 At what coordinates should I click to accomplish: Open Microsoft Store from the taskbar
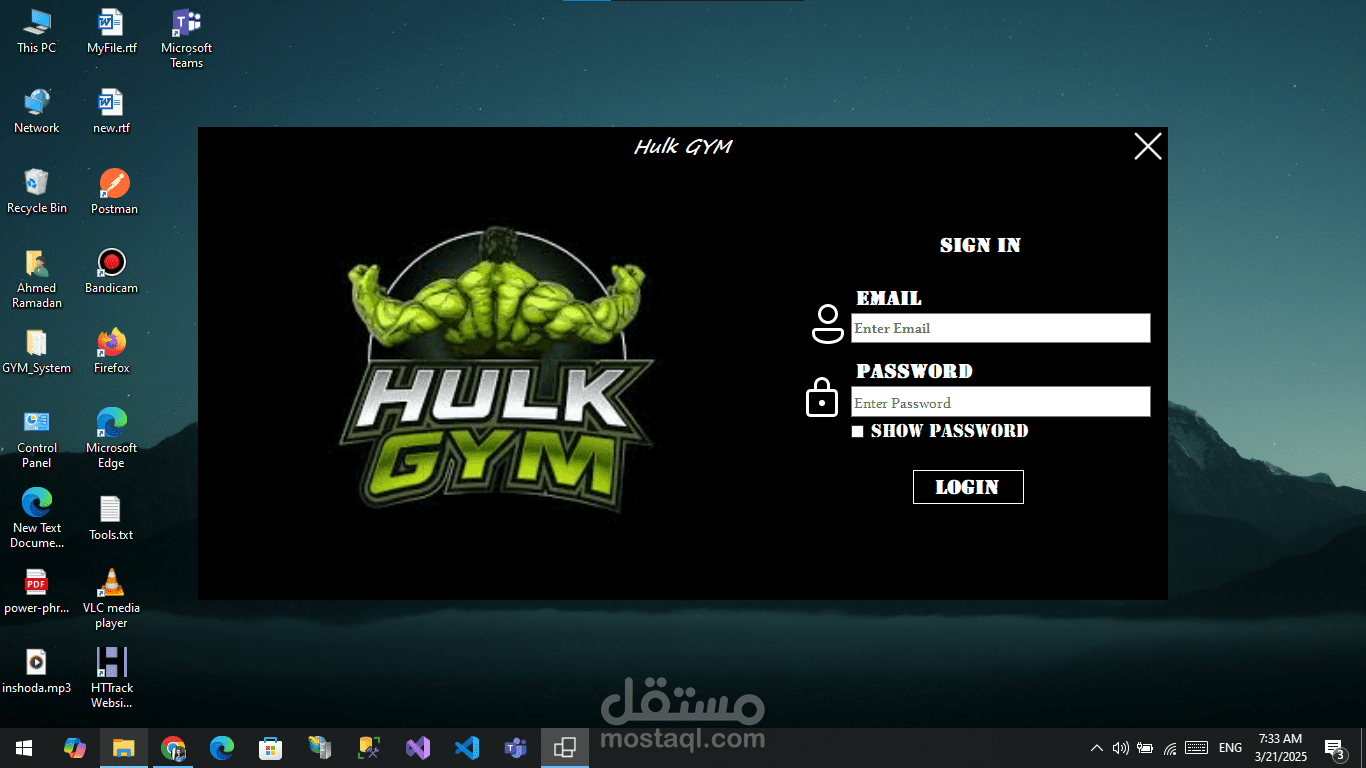click(x=270, y=748)
